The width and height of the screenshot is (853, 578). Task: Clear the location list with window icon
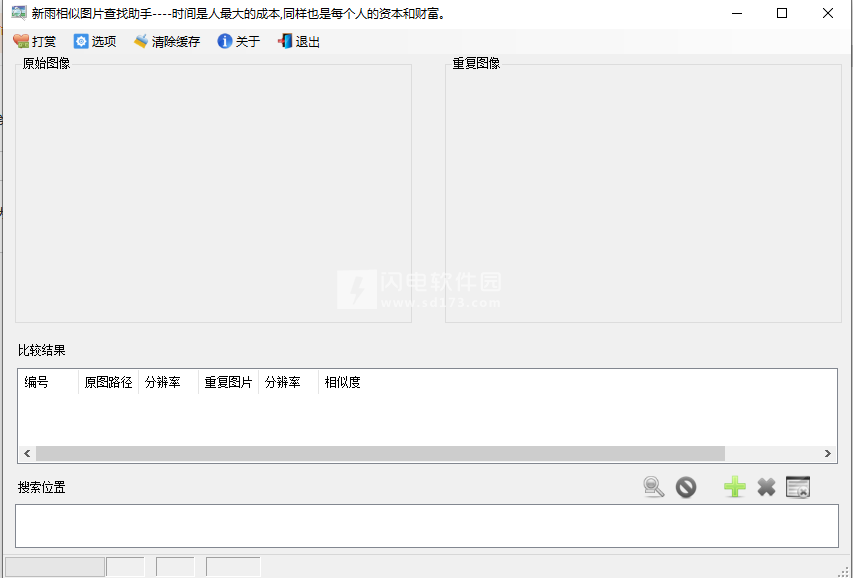click(x=798, y=487)
